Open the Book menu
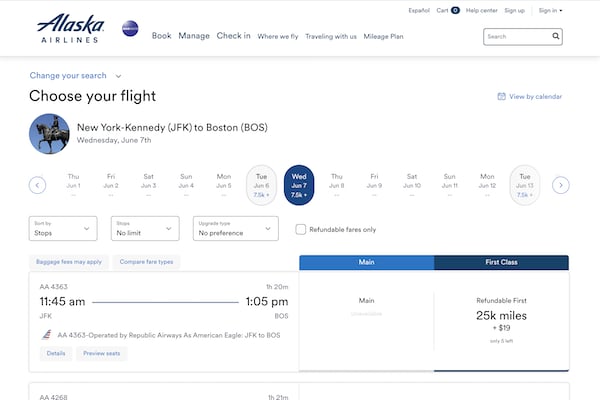The image size is (600, 400). point(161,36)
